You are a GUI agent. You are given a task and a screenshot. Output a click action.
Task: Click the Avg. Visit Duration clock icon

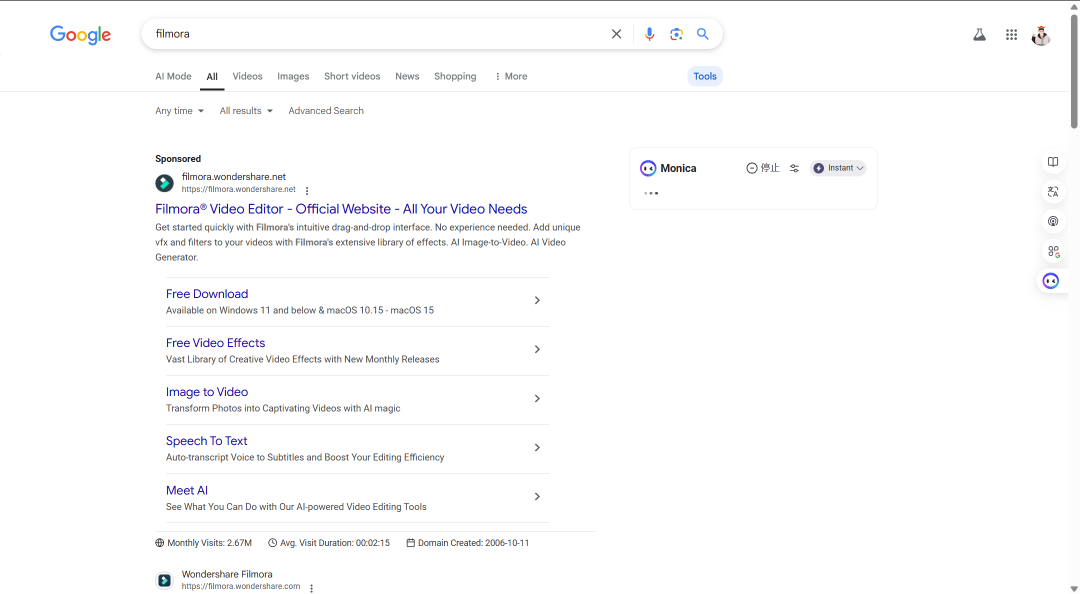point(273,543)
